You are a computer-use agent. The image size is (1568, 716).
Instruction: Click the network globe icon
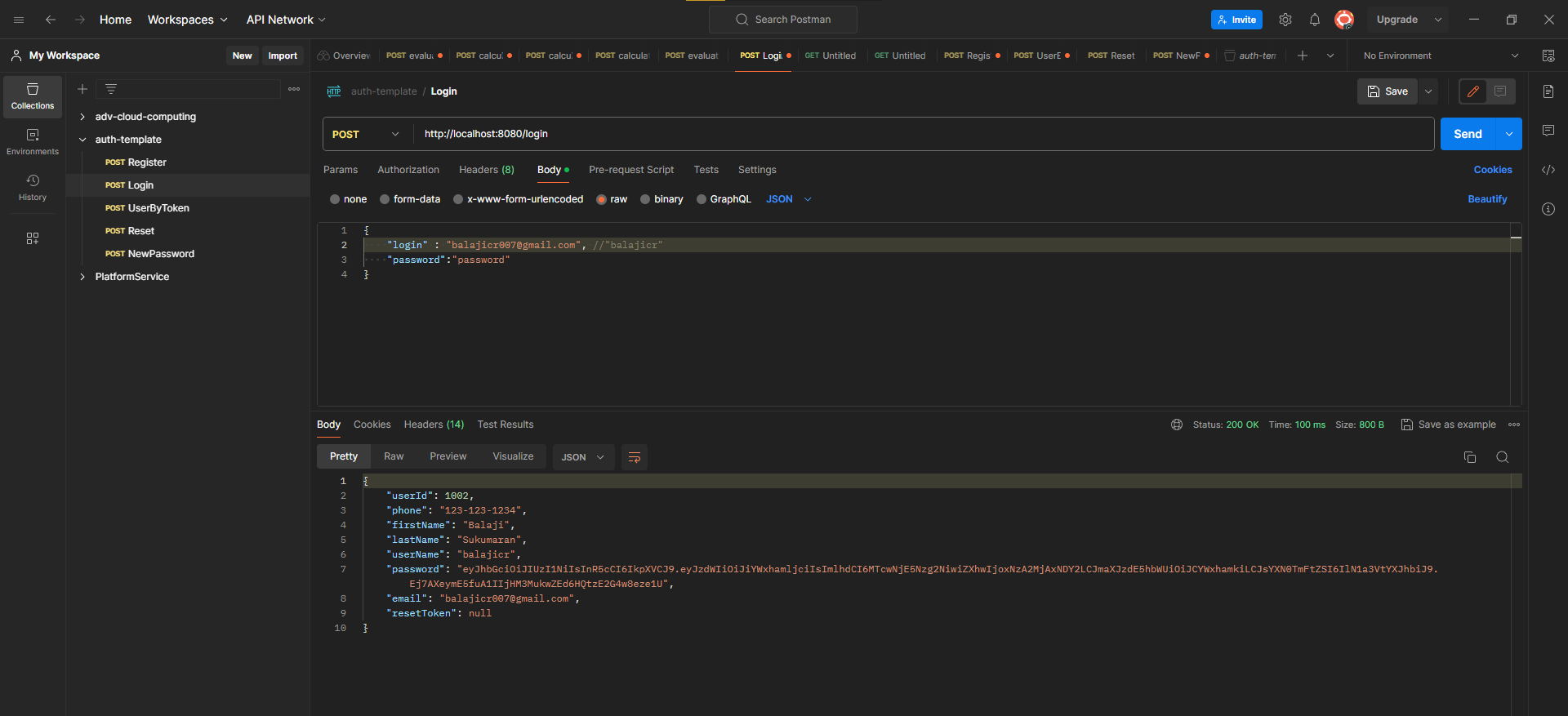click(x=1177, y=425)
